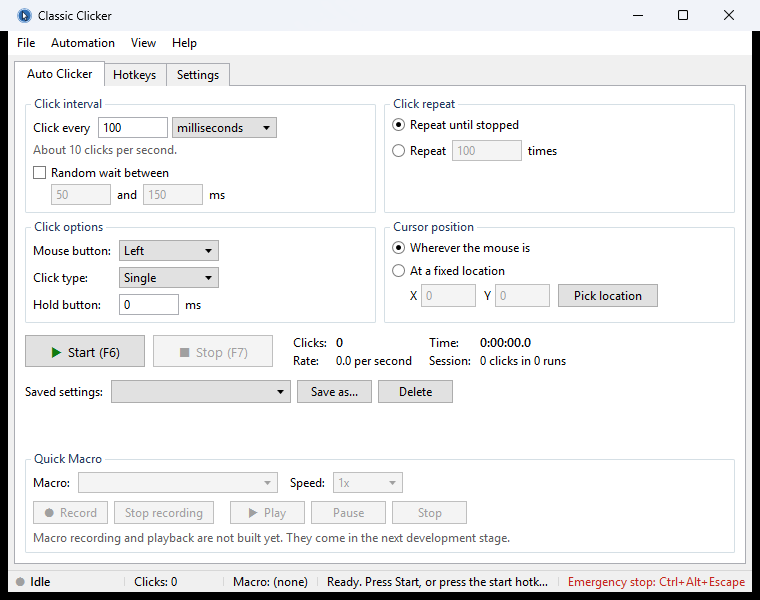Click the Emergency stop hotkey status text
Viewport: 760px width, 600px height.
tap(656, 582)
